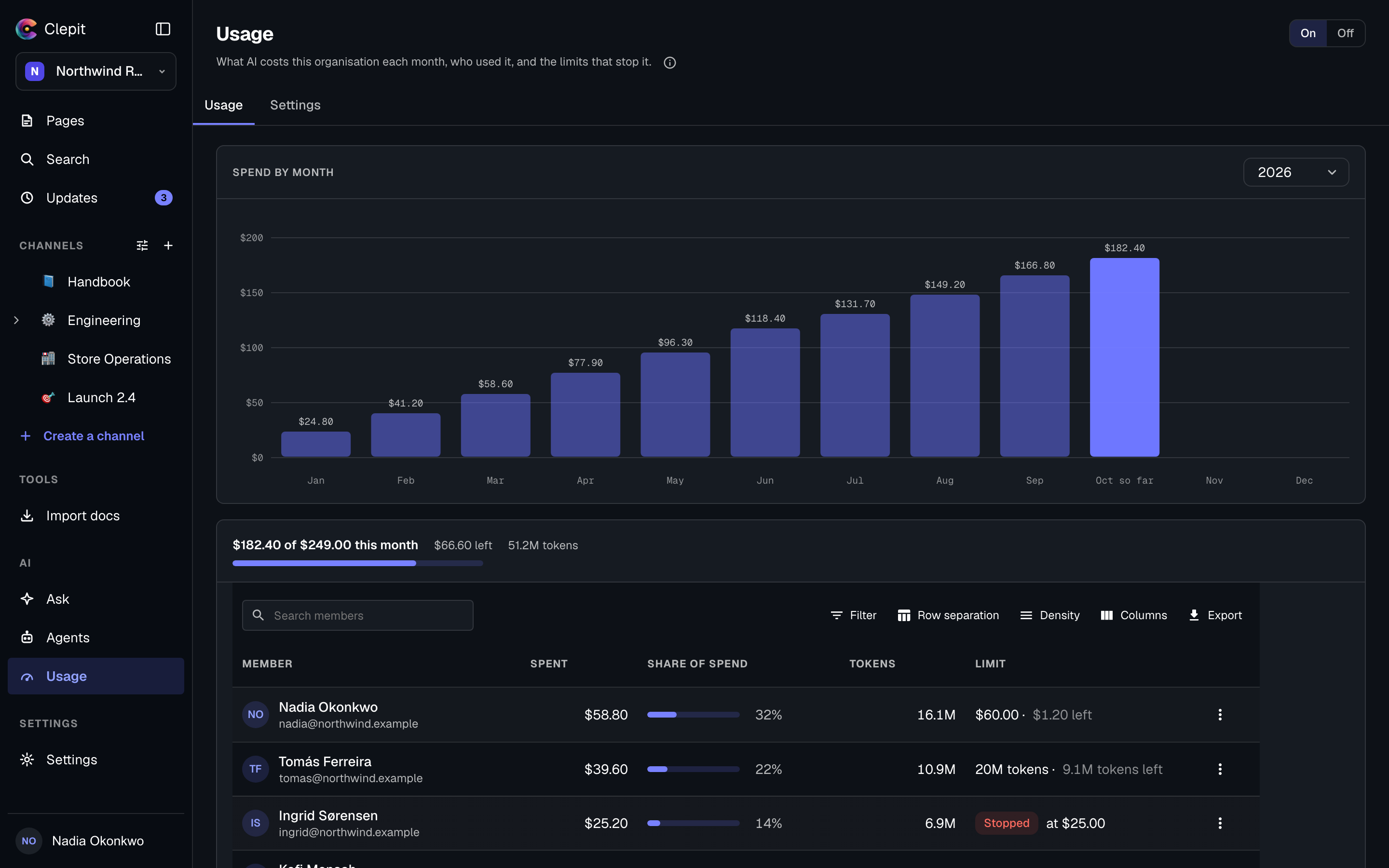Open the Ask AI item

tap(96, 599)
